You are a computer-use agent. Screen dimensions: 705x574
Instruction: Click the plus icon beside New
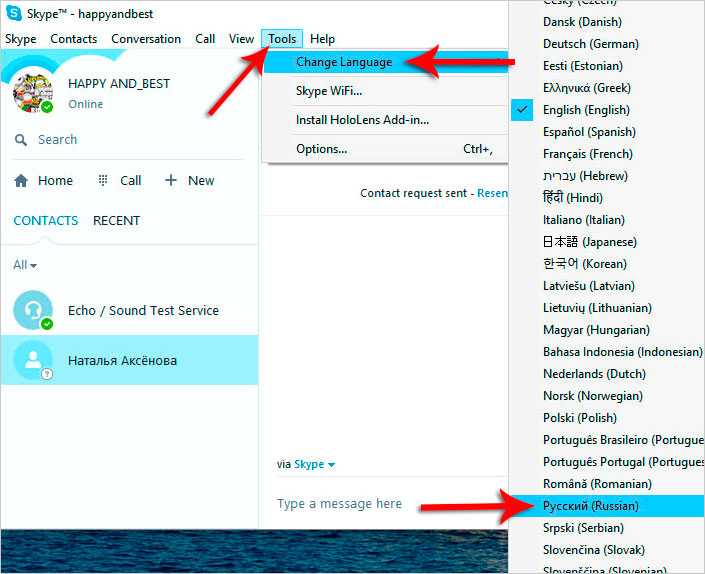[x=171, y=180]
